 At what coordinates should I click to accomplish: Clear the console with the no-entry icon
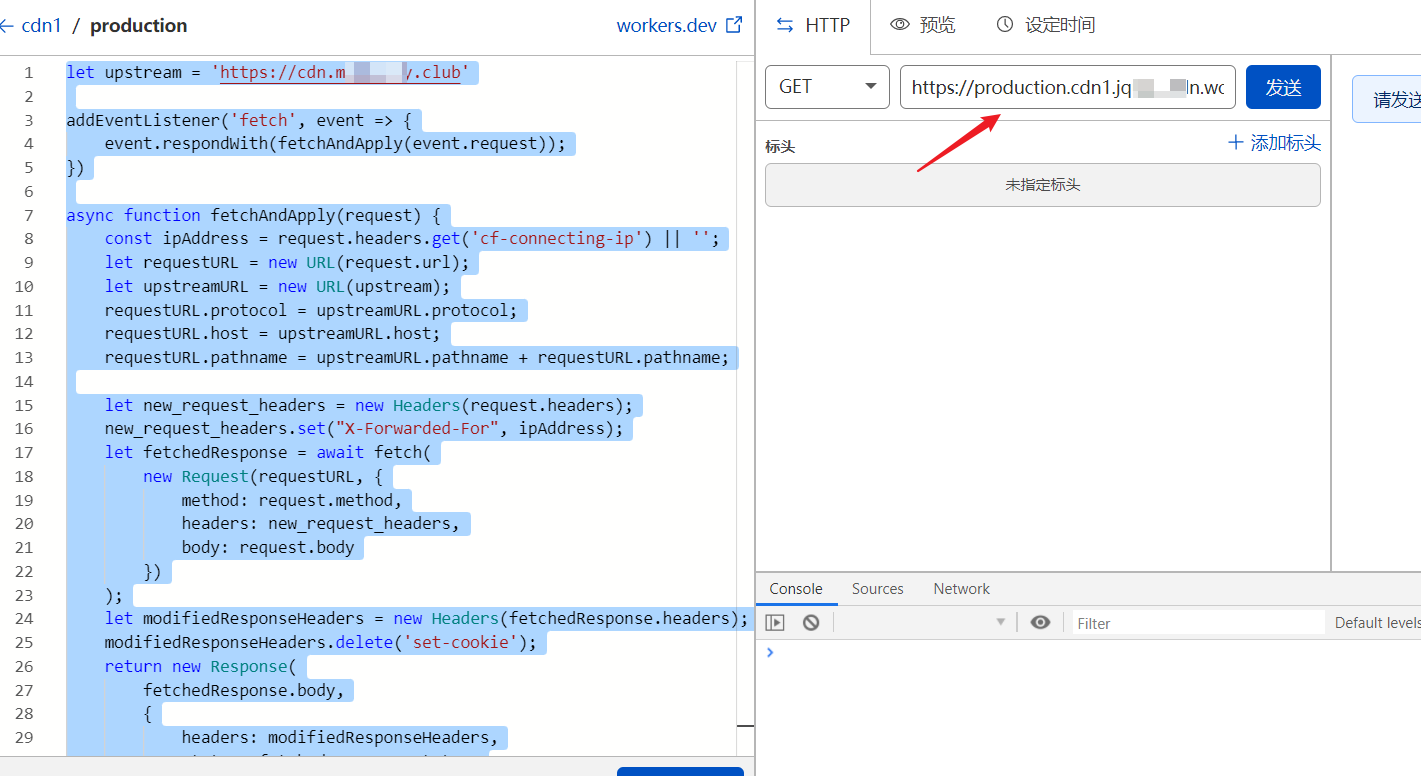point(810,622)
